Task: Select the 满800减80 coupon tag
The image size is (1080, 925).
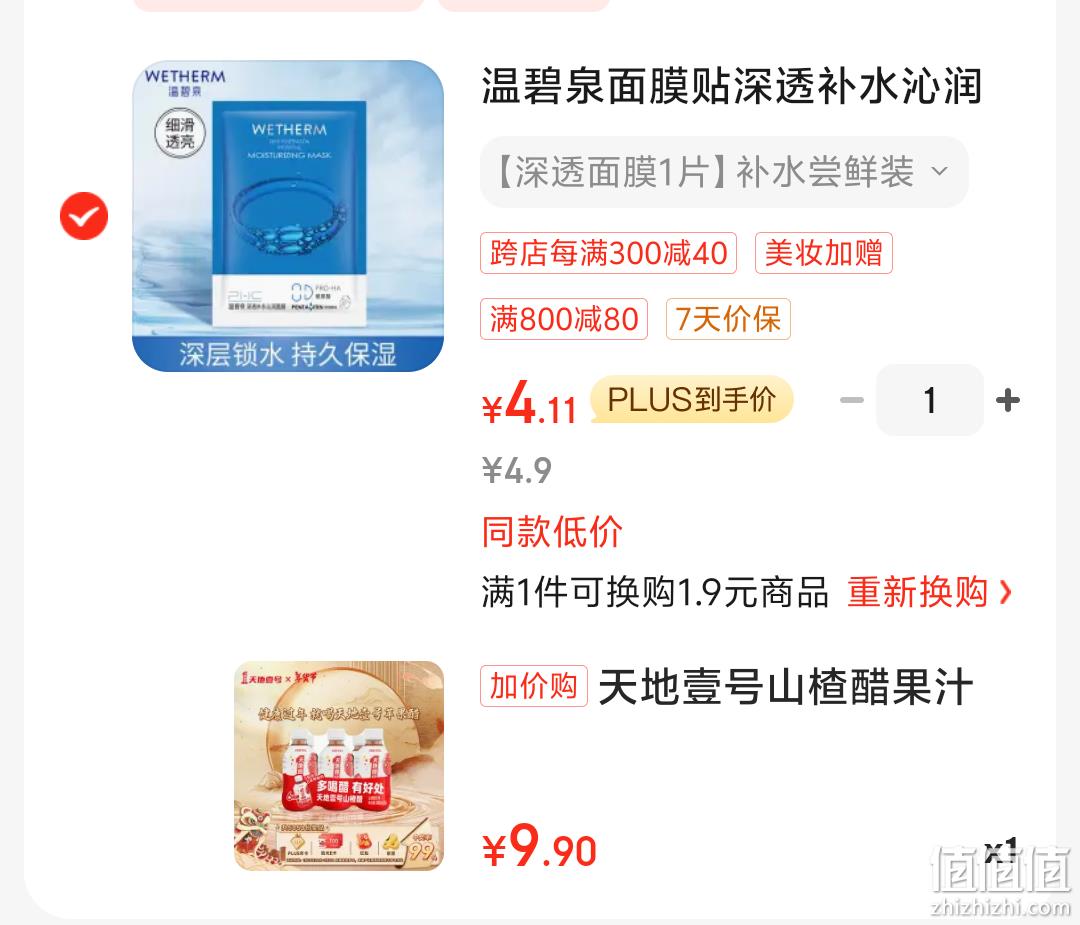Action: 564,319
